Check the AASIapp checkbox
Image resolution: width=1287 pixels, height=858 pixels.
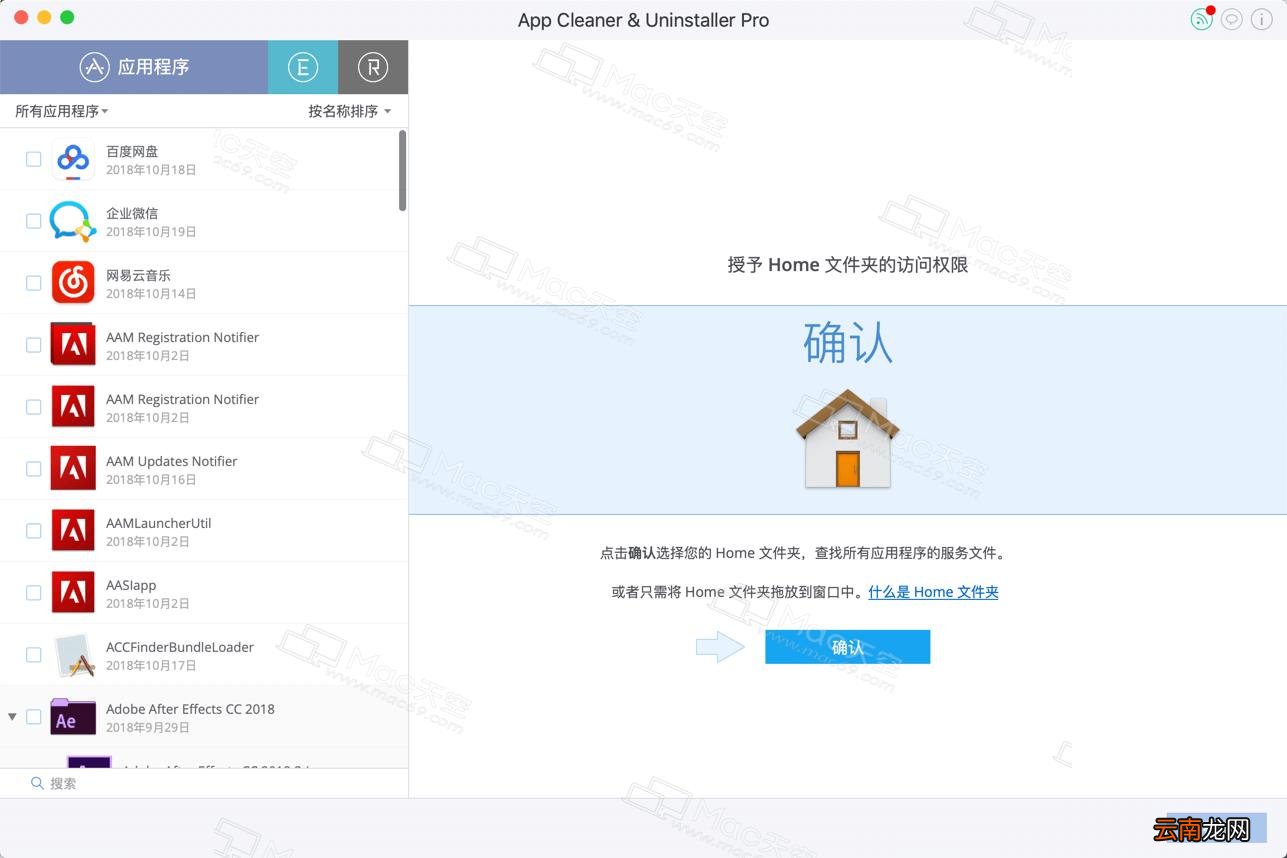pos(33,593)
